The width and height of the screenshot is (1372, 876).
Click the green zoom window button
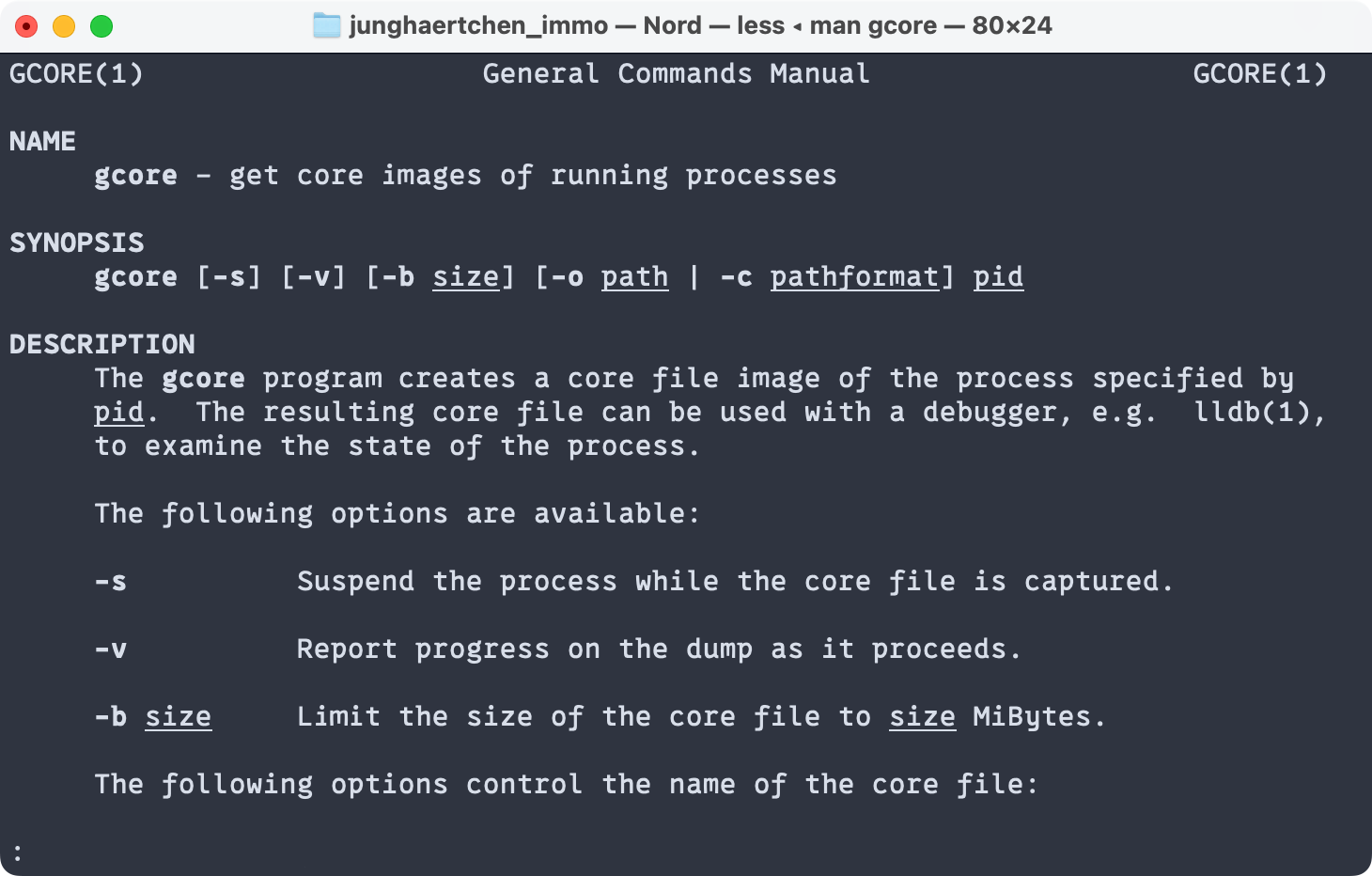[101, 26]
